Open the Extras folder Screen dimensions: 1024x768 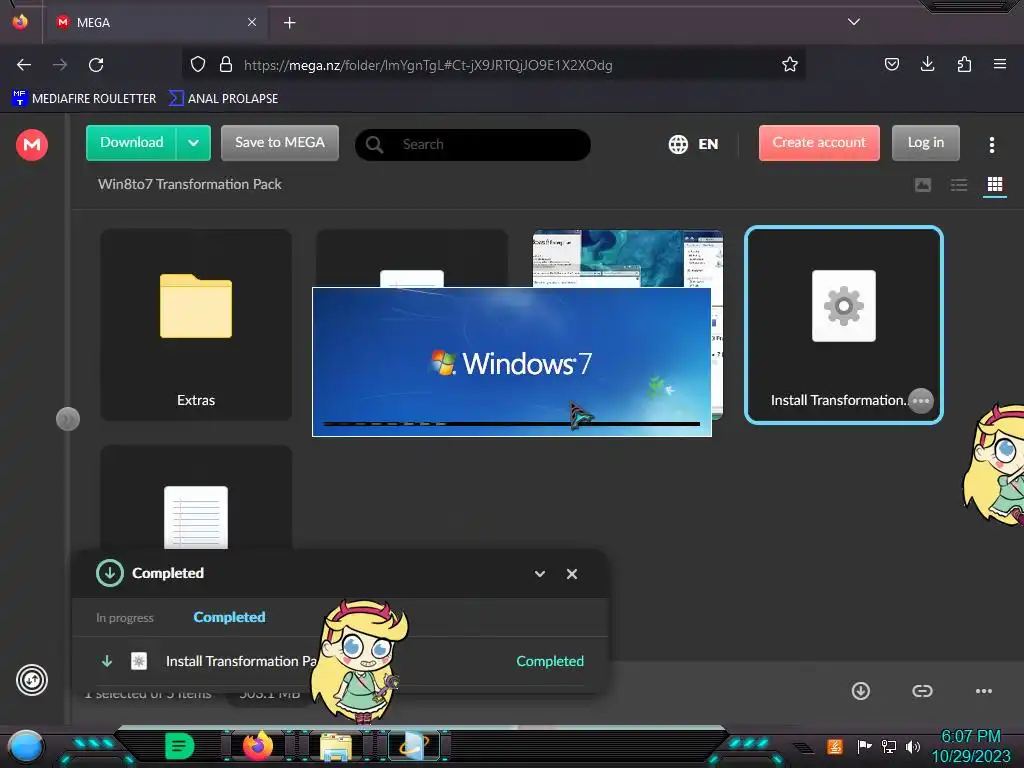(196, 325)
